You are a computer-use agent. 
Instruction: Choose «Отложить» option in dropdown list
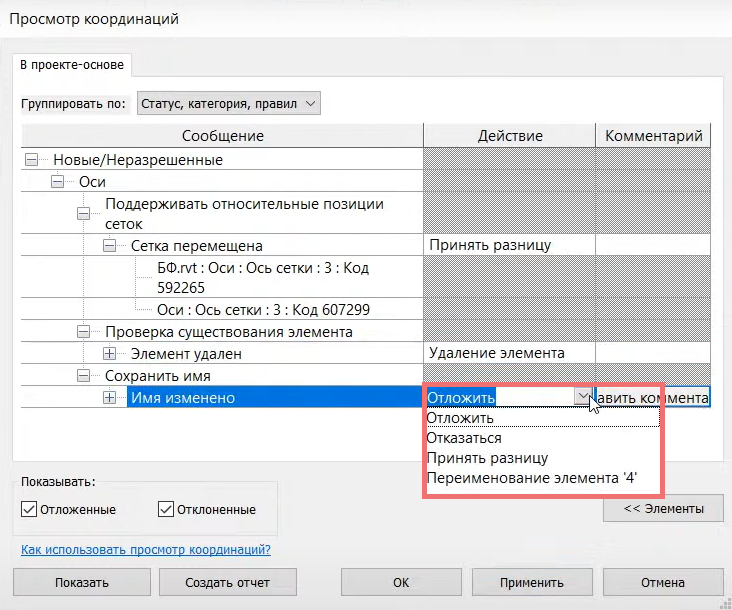(x=542, y=418)
